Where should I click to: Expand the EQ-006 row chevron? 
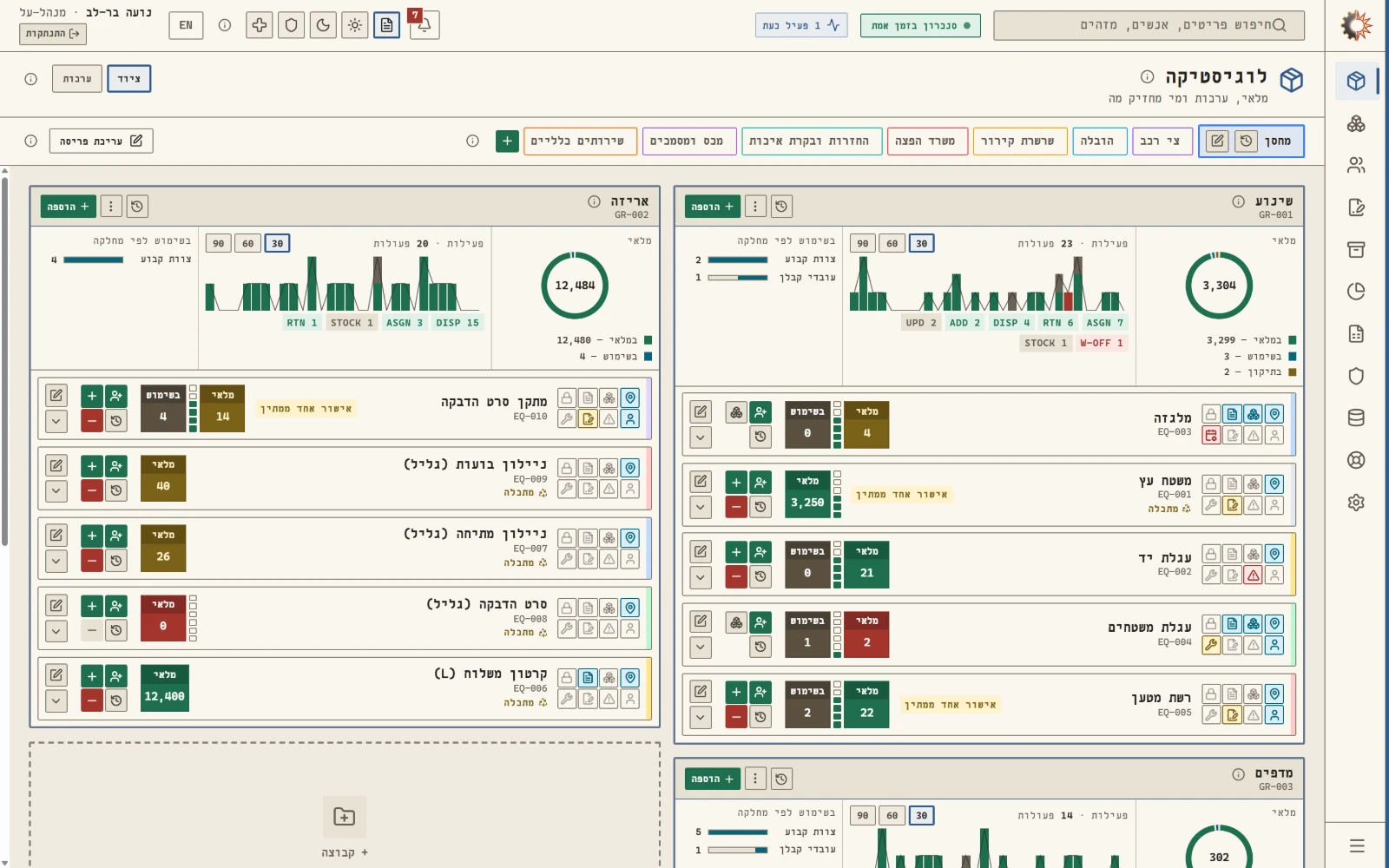pyautogui.click(x=56, y=700)
